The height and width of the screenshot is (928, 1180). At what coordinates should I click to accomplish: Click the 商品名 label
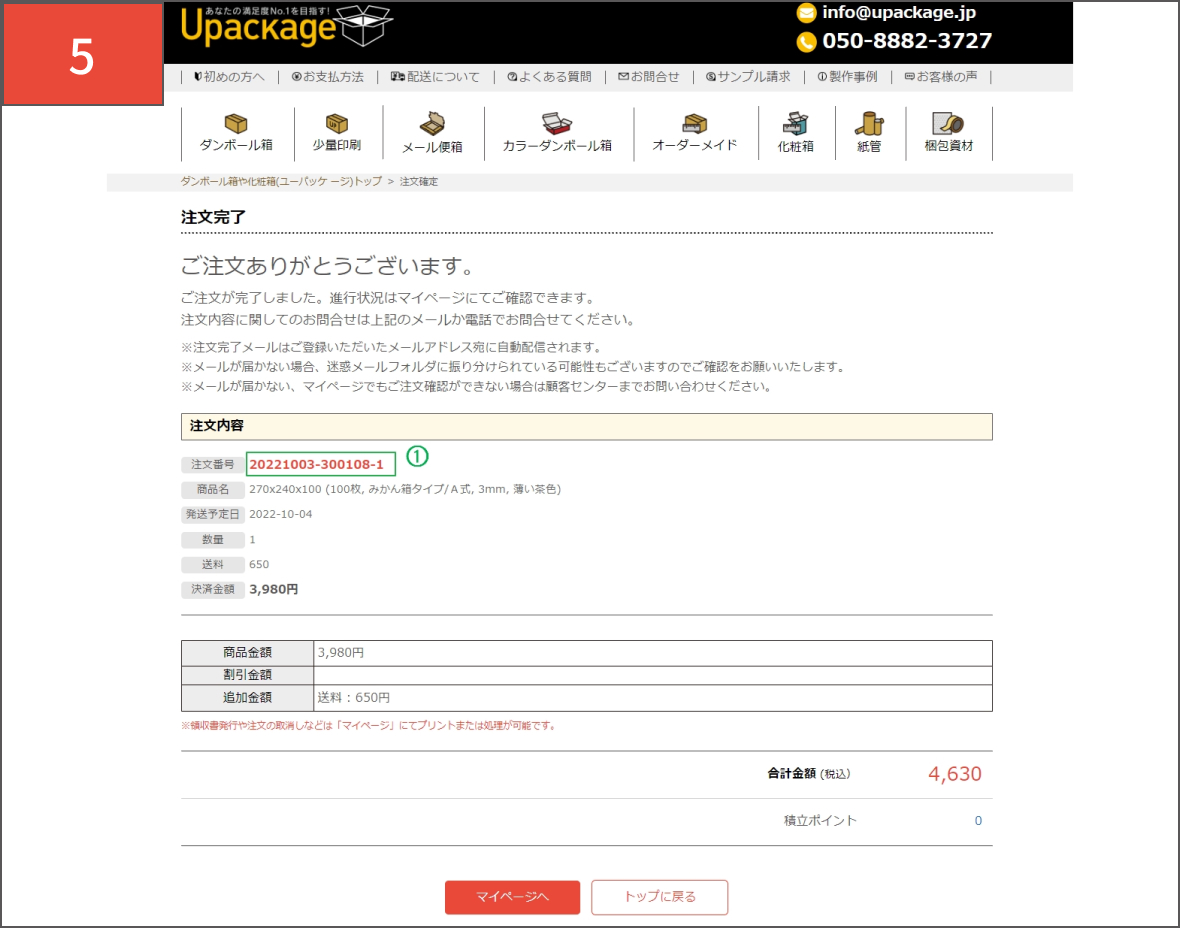(x=213, y=489)
